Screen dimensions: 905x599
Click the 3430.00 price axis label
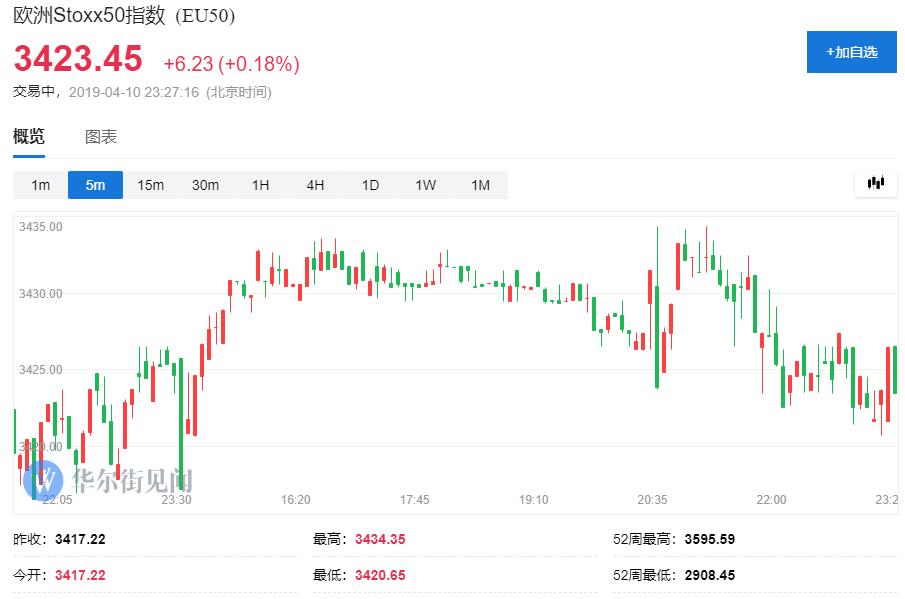(41, 294)
